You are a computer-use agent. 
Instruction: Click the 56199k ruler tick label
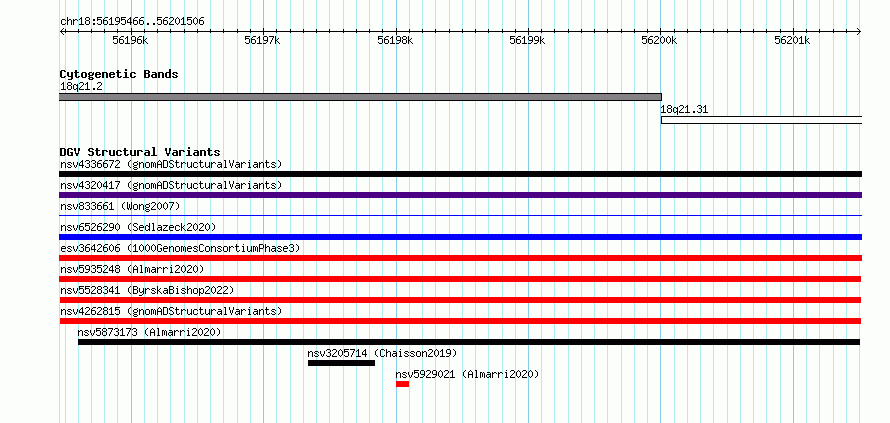pyautogui.click(x=527, y=40)
